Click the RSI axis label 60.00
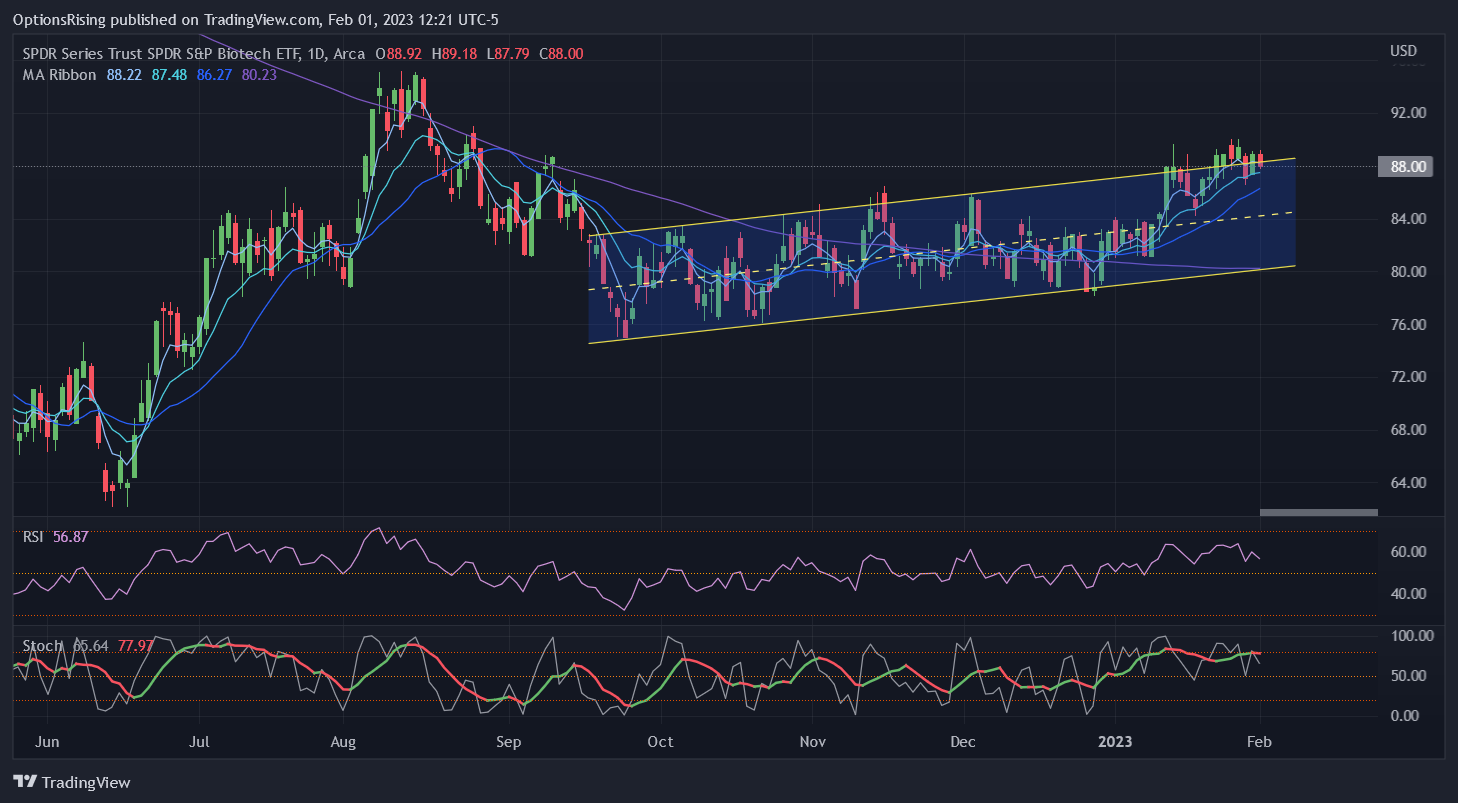This screenshot has width=1458, height=803. point(1406,552)
